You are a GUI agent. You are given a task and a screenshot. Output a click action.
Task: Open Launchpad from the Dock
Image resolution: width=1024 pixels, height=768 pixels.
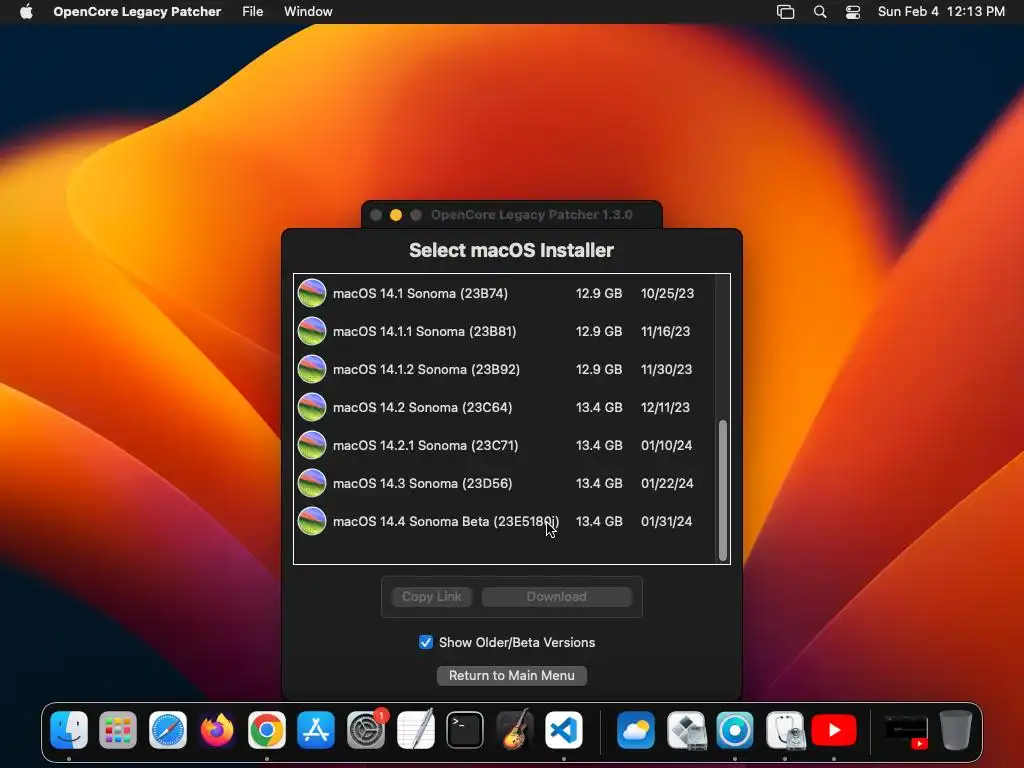click(x=118, y=729)
